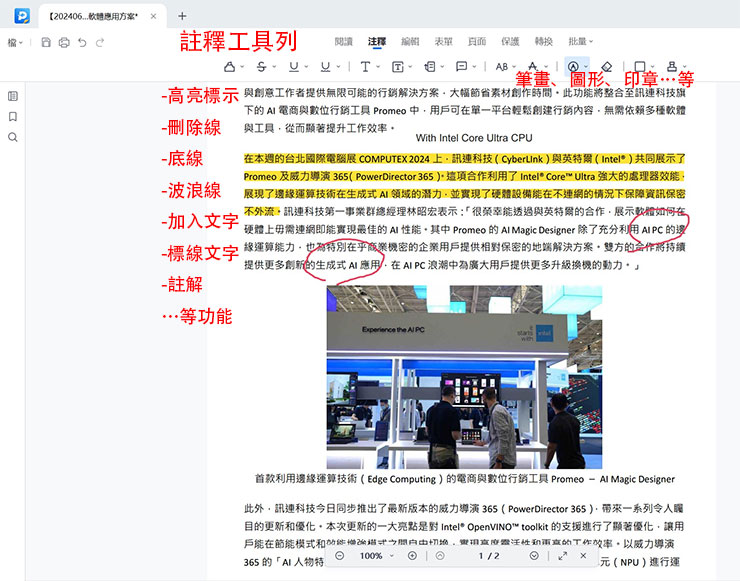
Task: Switch to the 表單 tab
Action: click(444, 42)
